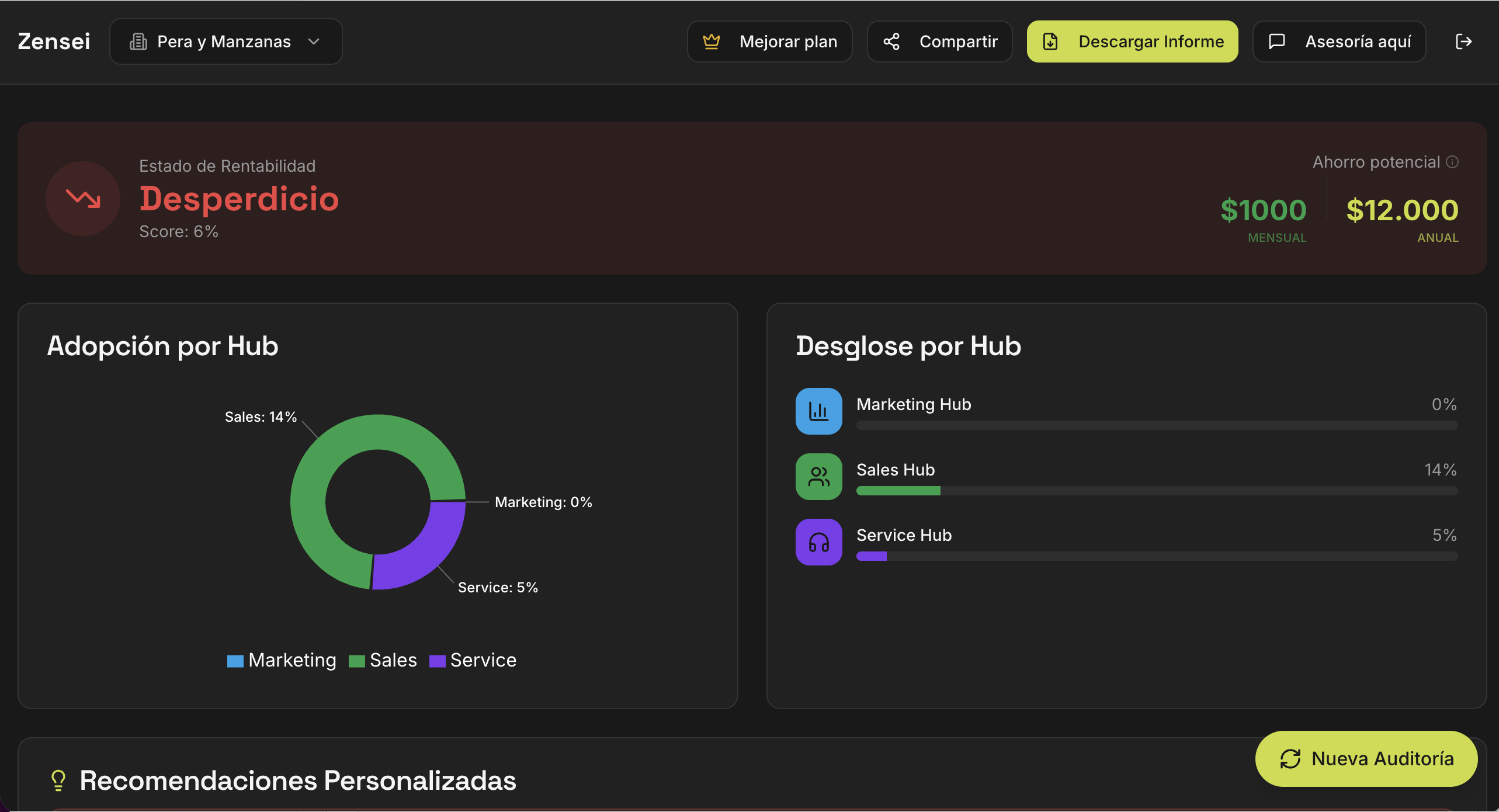
Task: Click the info icon next to Ahorro potencial
Action: point(1453,162)
